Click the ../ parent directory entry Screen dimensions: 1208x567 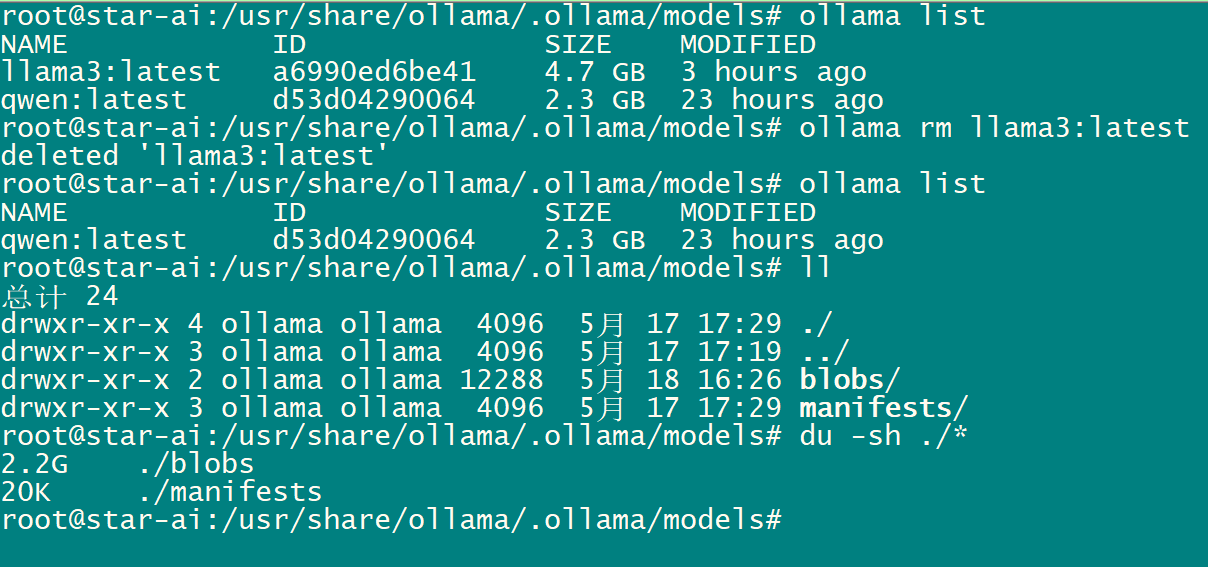(824, 352)
